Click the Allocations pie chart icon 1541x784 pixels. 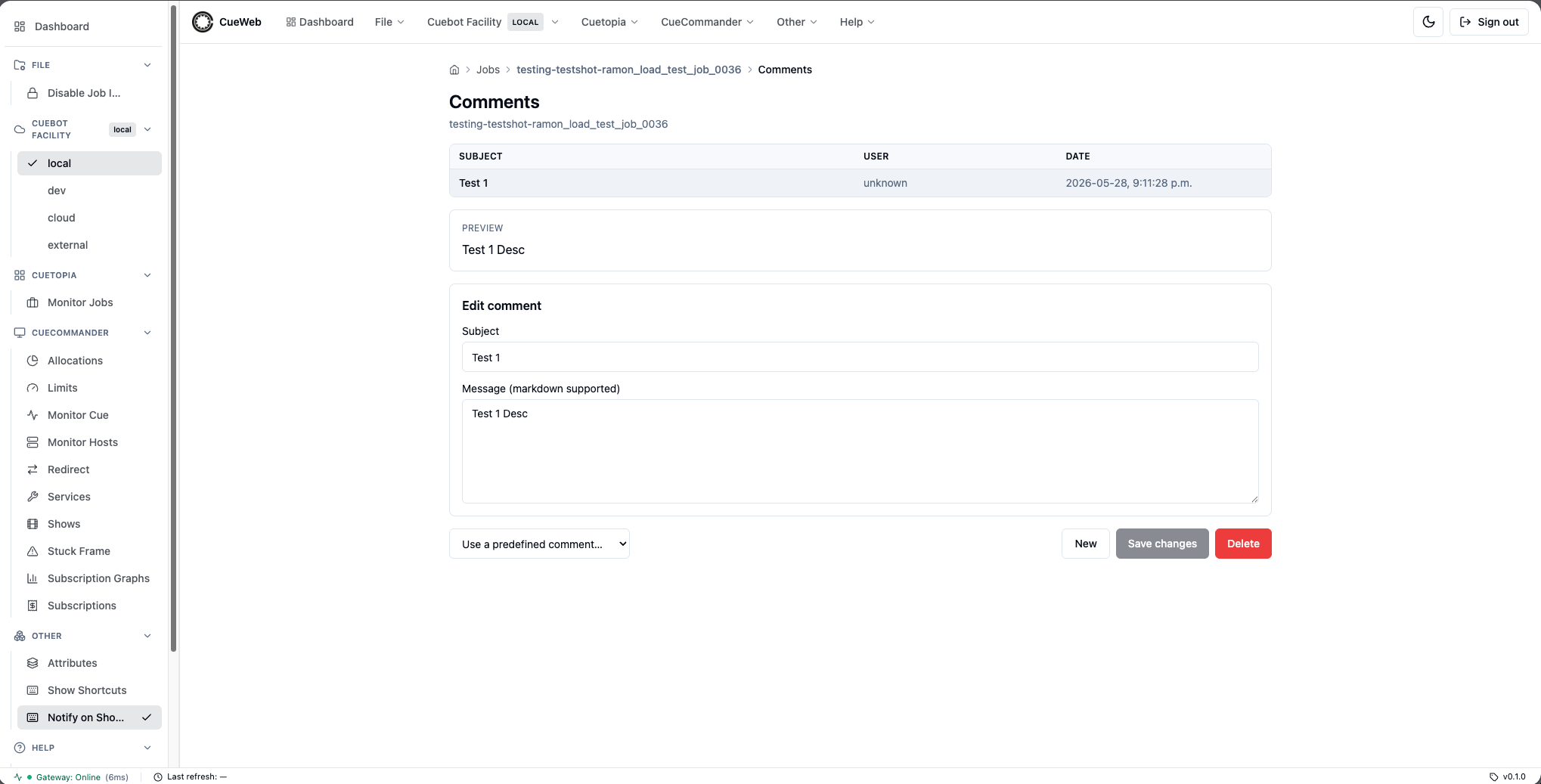tap(33, 361)
